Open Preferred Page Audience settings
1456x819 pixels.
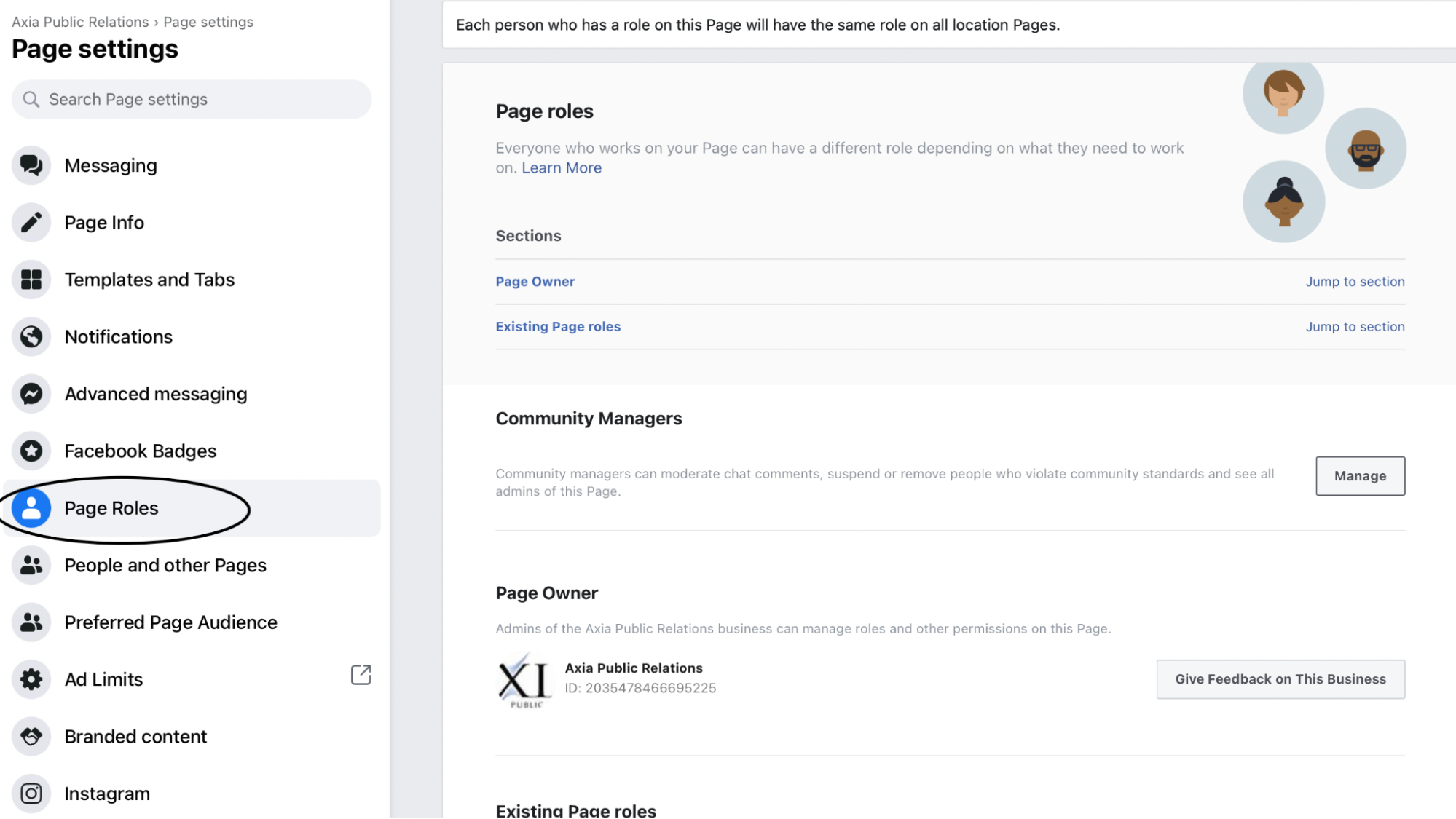(170, 622)
